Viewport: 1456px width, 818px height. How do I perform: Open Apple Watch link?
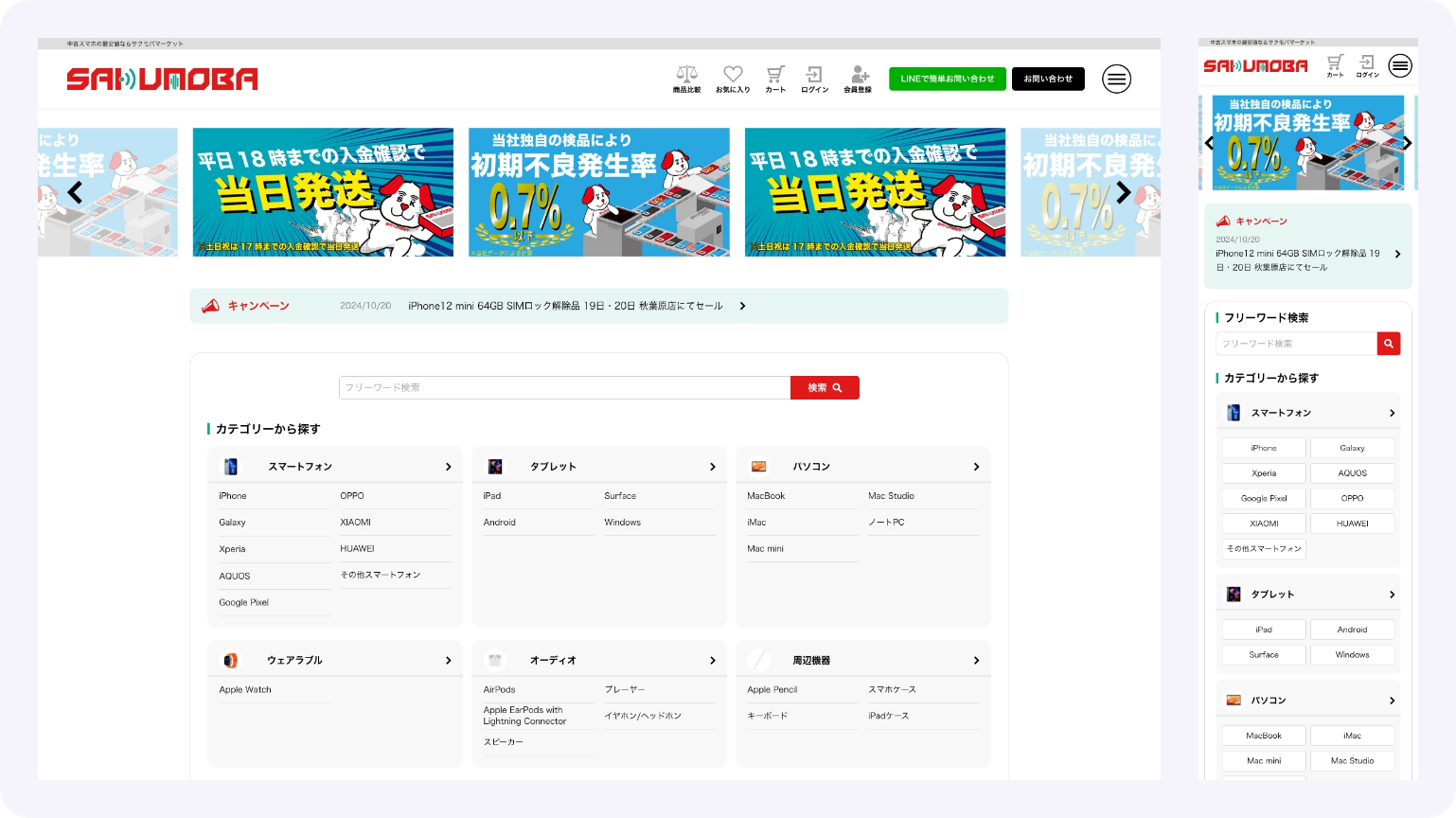[245, 689]
